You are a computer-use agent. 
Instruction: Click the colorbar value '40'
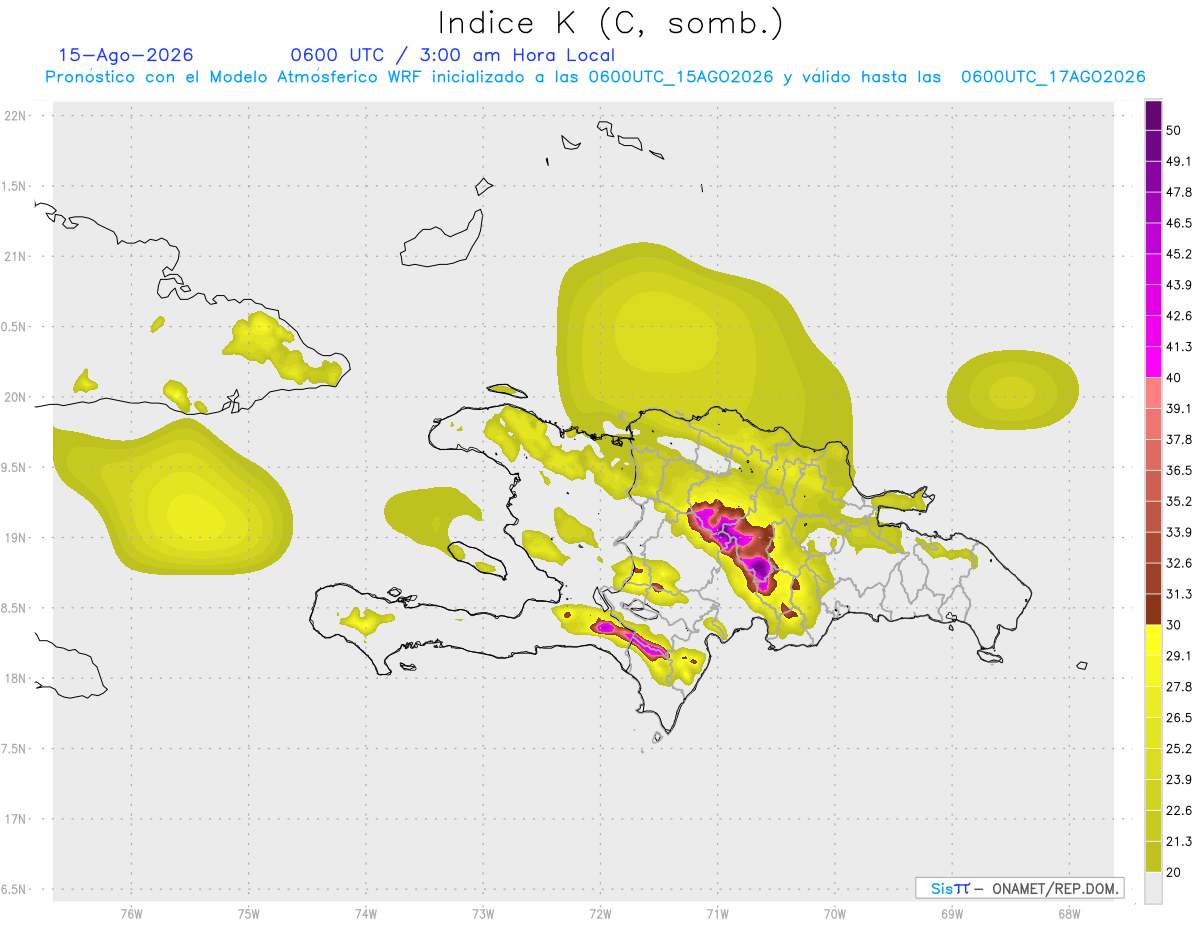coord(1174,378)
